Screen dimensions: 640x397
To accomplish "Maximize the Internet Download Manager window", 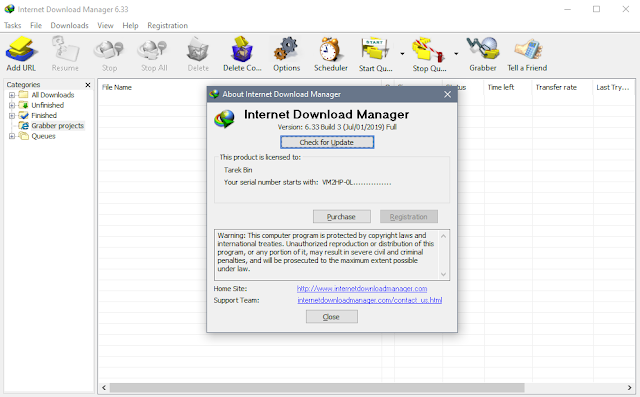I will pos(596,9).
